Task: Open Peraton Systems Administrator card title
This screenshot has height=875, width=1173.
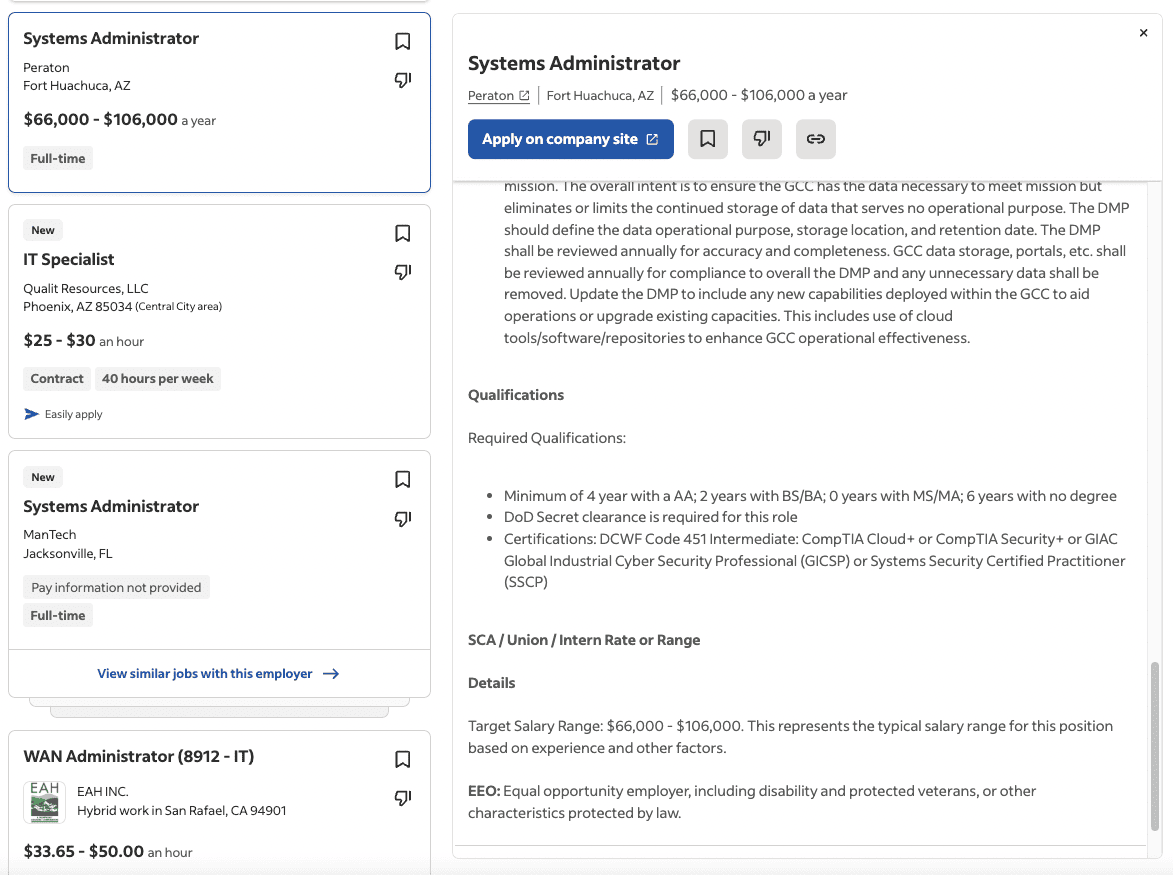Action: [111, 38]
